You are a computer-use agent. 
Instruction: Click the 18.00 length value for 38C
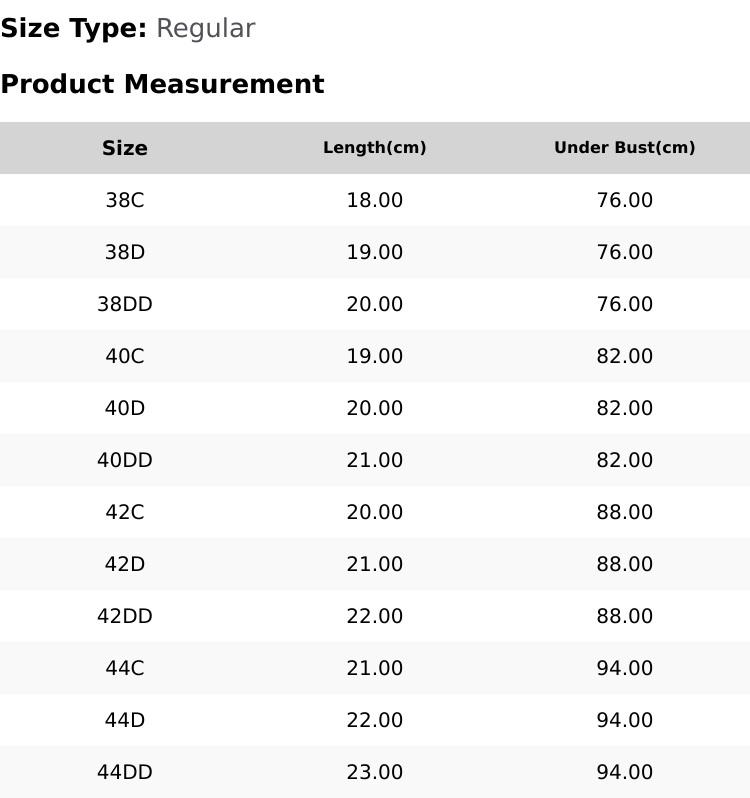tap(374, 200)
